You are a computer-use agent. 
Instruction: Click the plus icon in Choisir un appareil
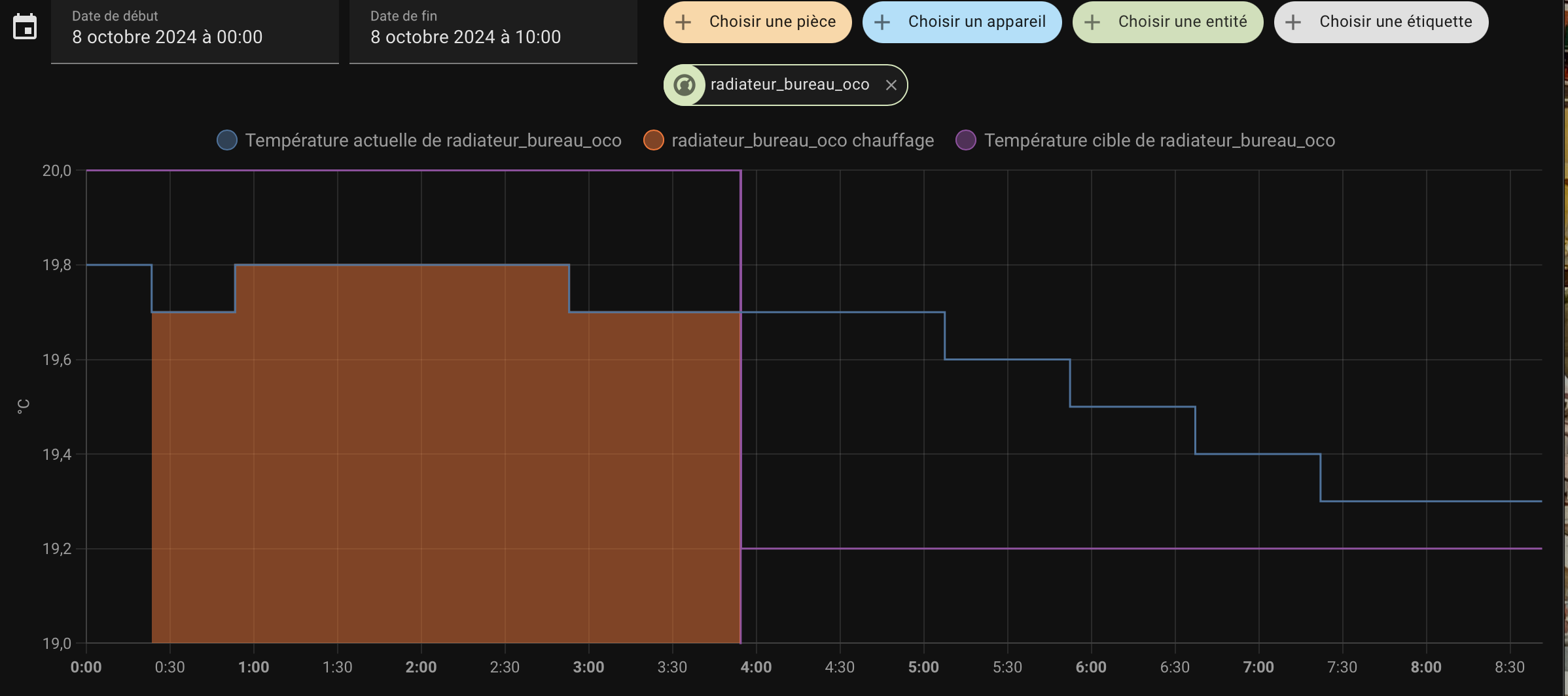[882, 22]
